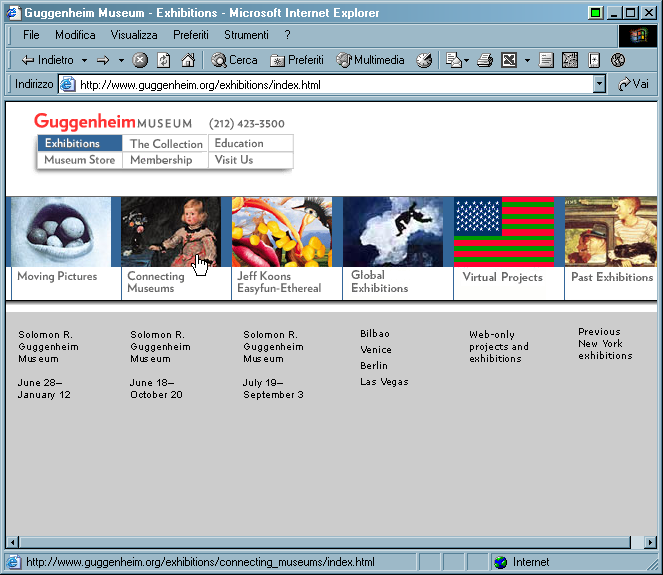Open the Virtual Projects link
This screenshot has width=663, height=575.
click(x=502, y=277)
